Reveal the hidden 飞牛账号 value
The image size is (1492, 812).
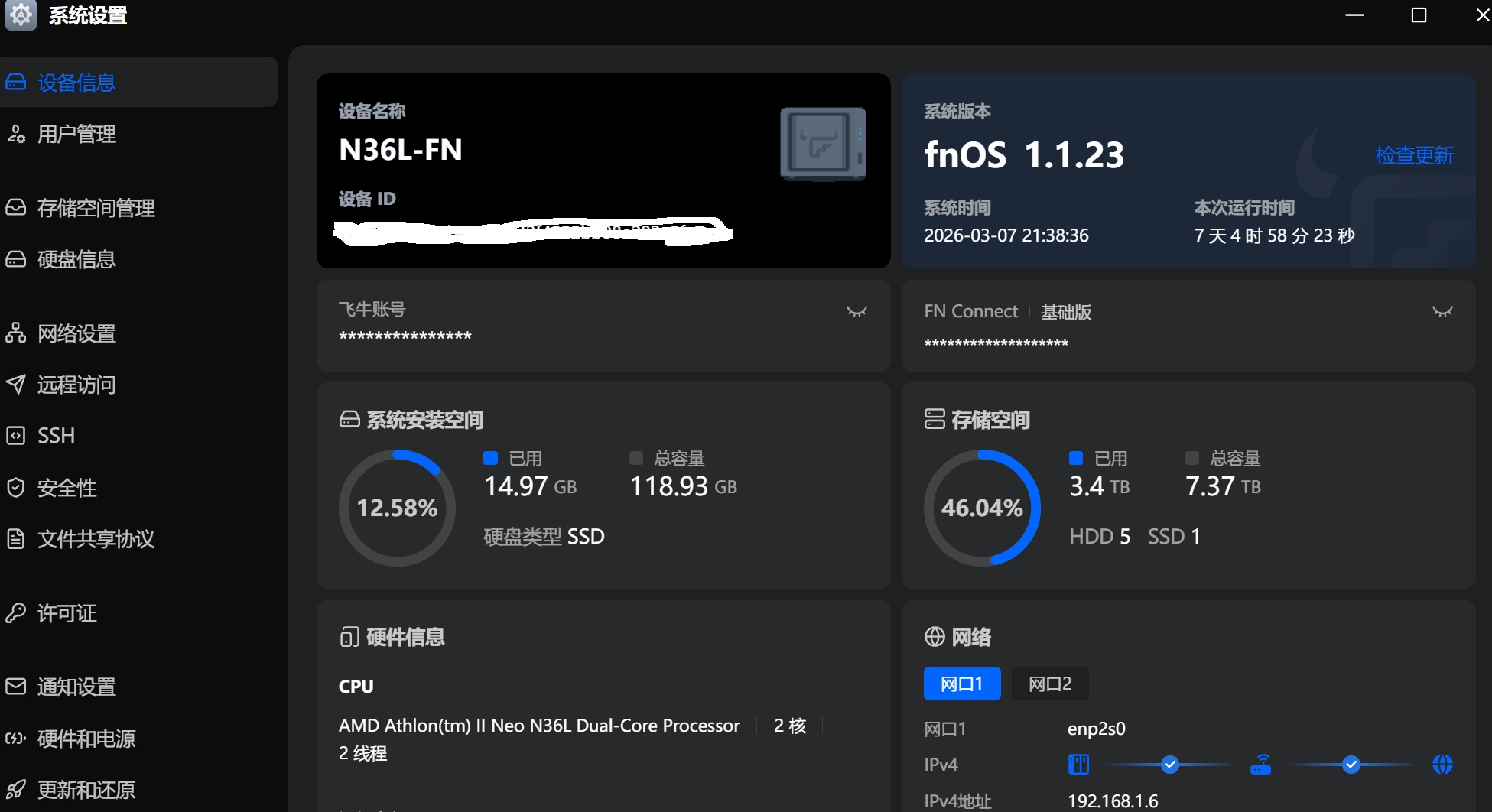[x=857, y=311]
